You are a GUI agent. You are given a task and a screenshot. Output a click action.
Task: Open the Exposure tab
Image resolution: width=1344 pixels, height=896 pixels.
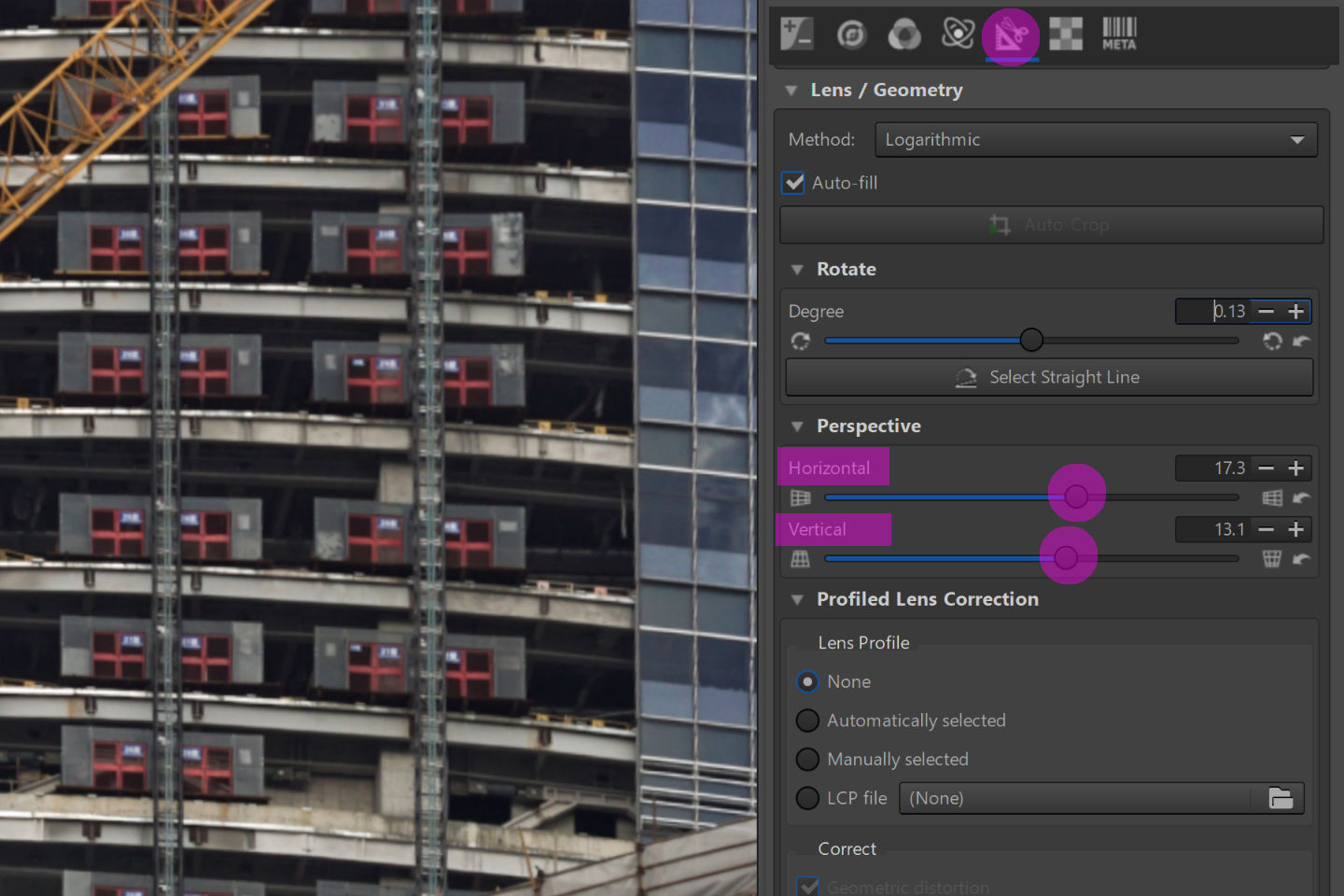click(x=797, y=34)
